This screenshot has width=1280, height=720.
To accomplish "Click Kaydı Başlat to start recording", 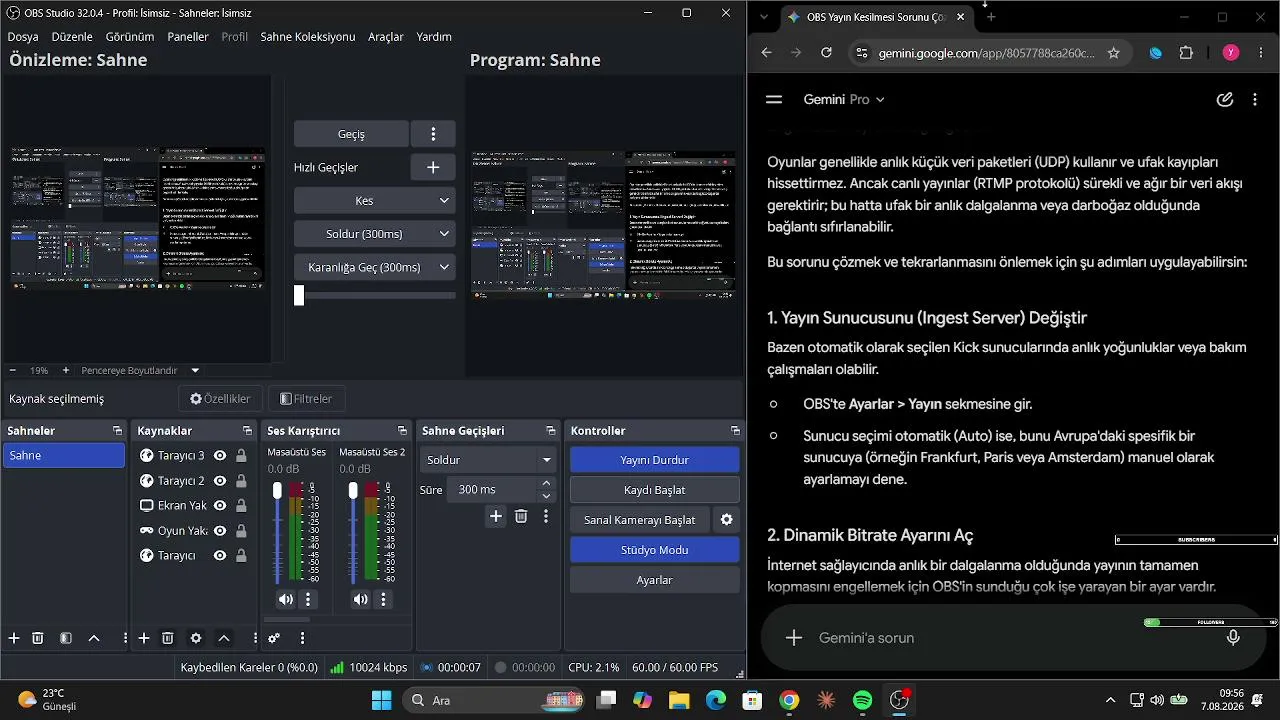I will 655,490.
